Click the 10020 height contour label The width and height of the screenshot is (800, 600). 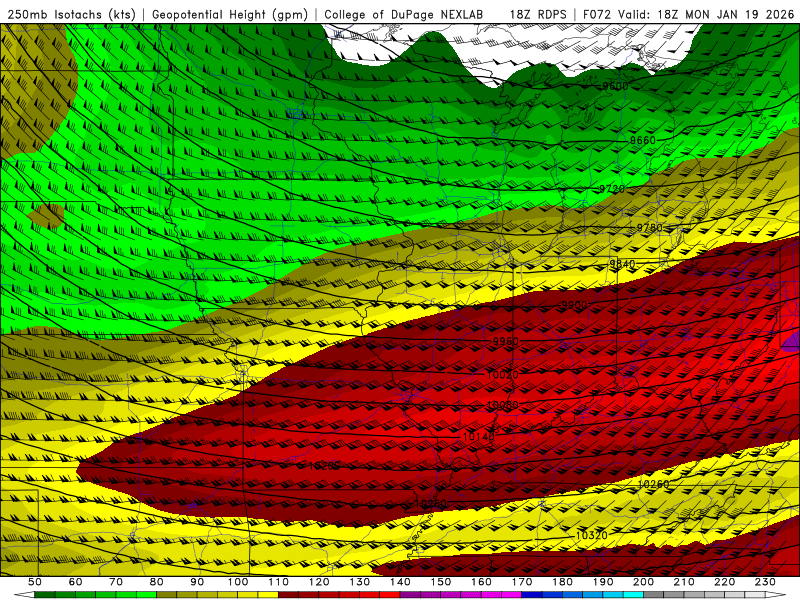(503, 375)
